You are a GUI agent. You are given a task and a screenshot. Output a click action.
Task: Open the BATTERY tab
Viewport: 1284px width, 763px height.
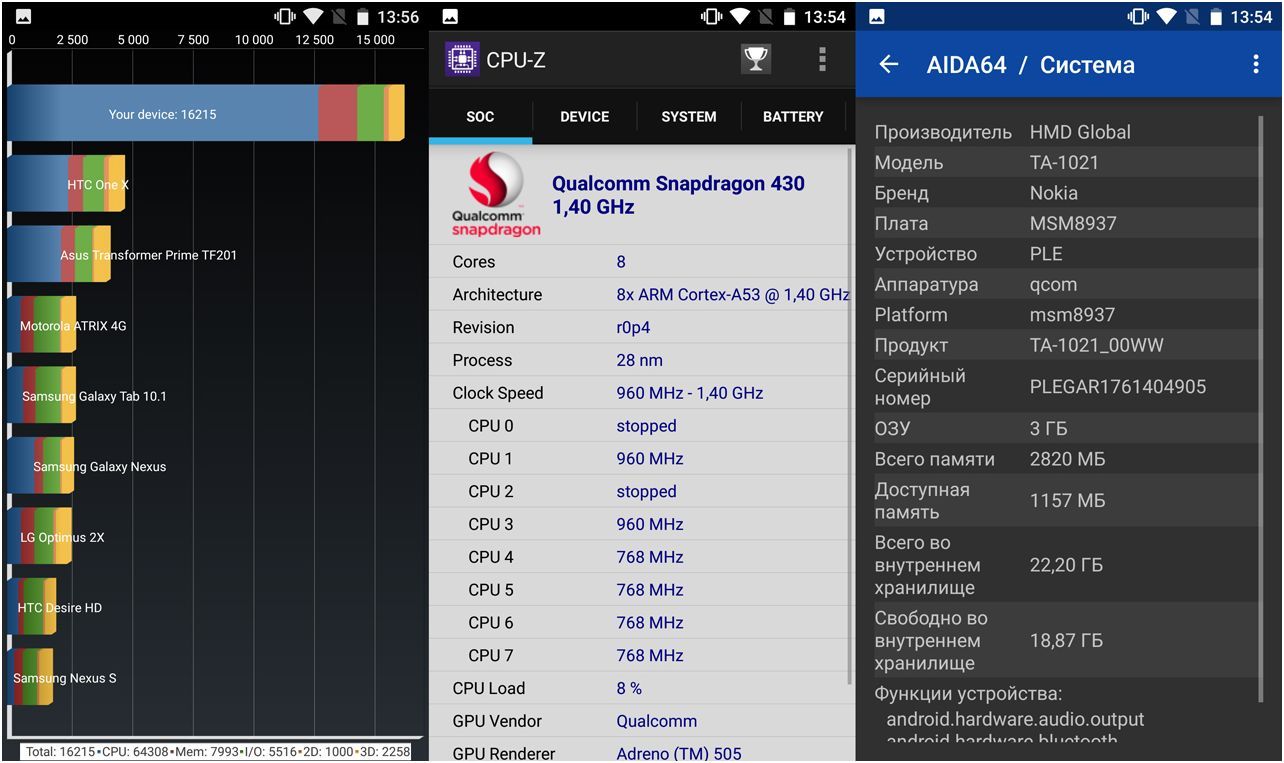792,117
